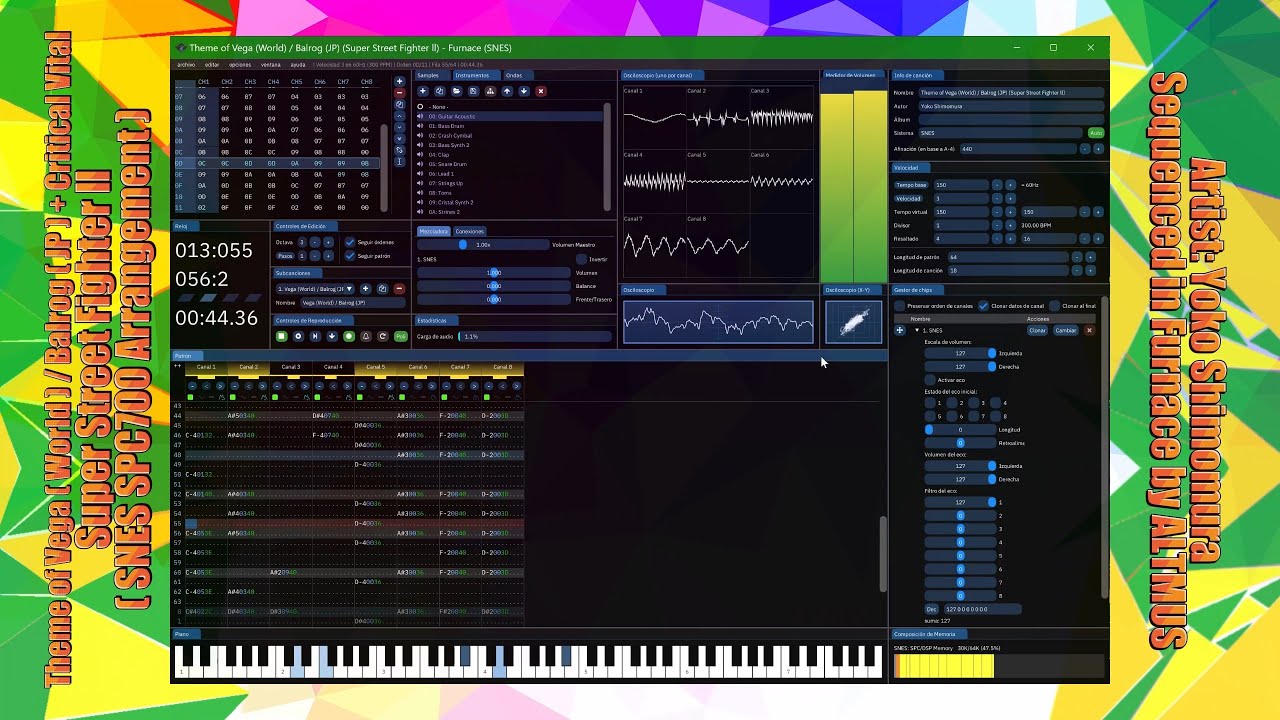Viewport: 1280px width, 720px height.
Task: Decrease Velocidad value with minus button
Action: point(997,199)
